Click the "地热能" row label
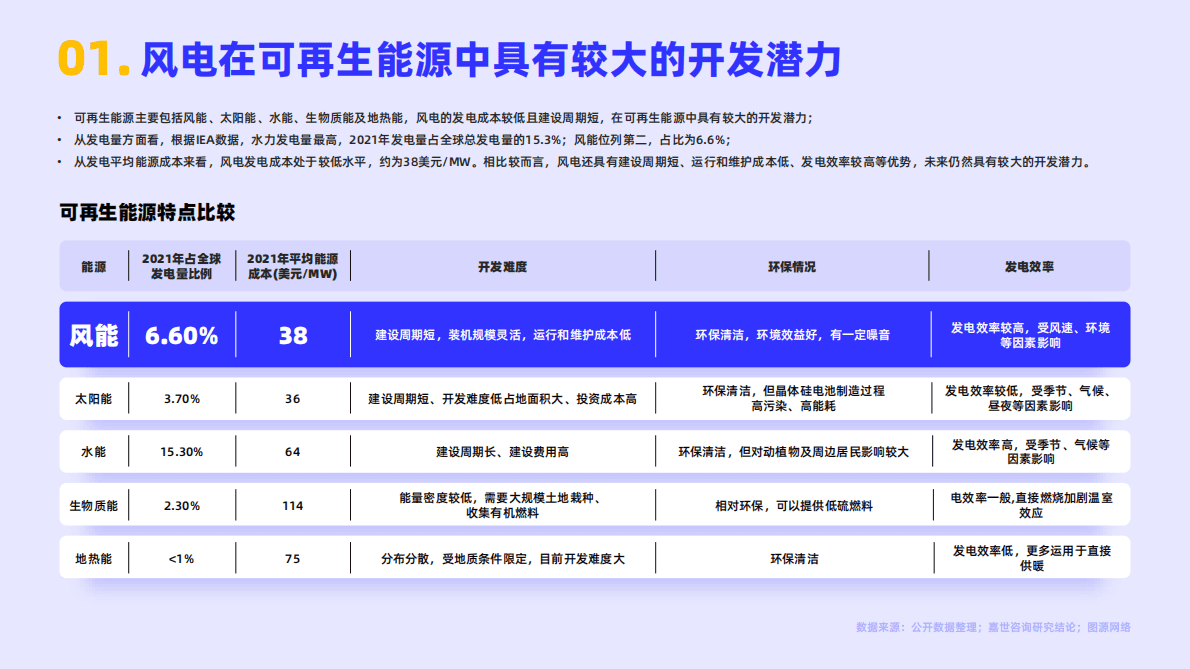The height and width of the screenshot is (669, 1190). [95, 558]
